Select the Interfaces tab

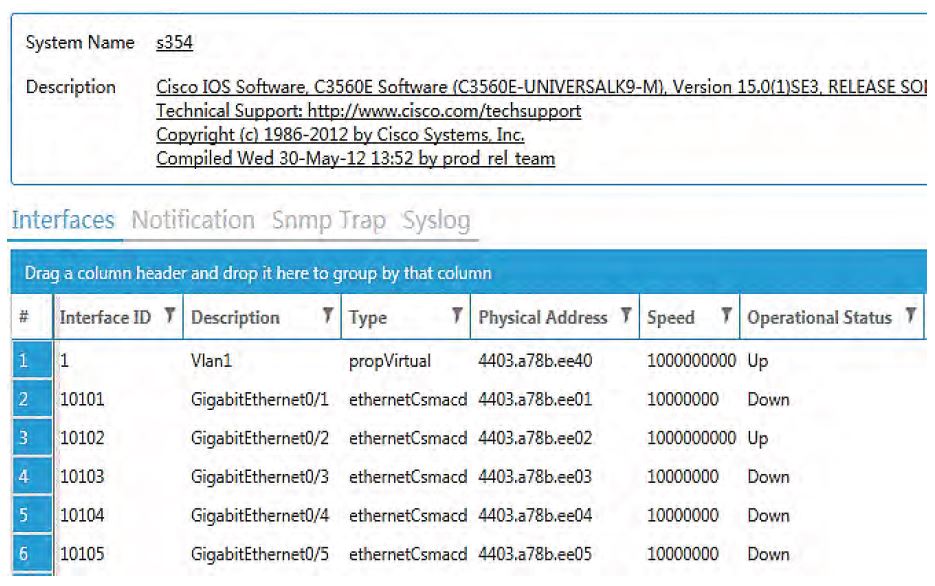[x=63, y=220]
